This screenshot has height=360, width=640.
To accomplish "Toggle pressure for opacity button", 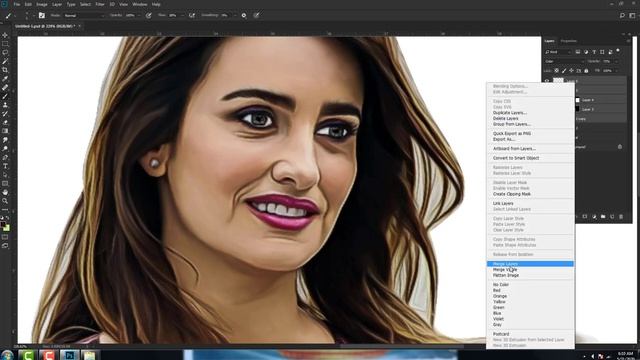I will (x=149, y=15).
